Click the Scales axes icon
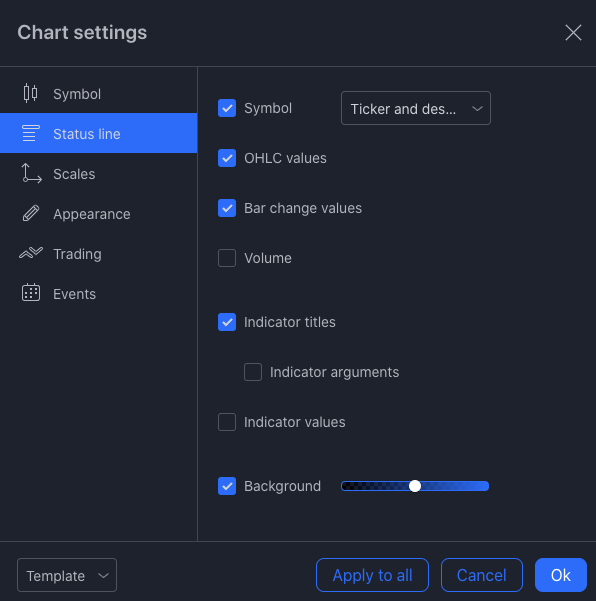The width and height of the screenshot is (596, 601). [x=31, y=173]
